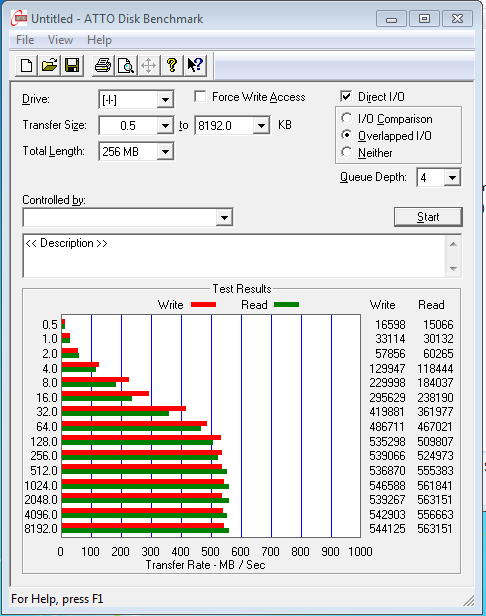Click the yellow question mark About icon
The height and width of the screenshot is (616, 486).
(x=172, y=65)
